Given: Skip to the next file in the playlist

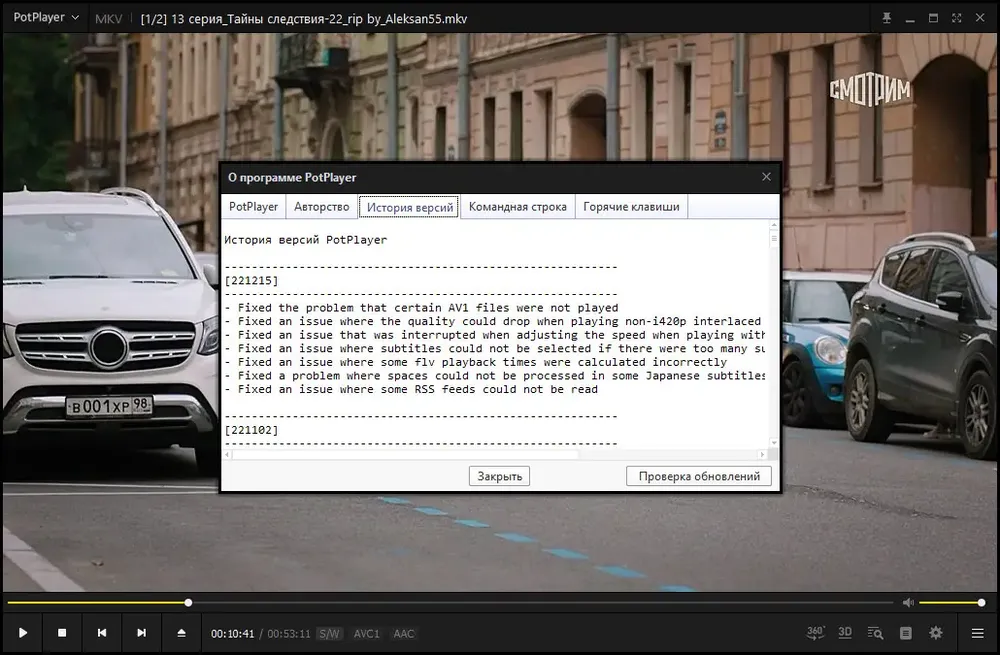Looking at the screenshot, I should [142, 633].
